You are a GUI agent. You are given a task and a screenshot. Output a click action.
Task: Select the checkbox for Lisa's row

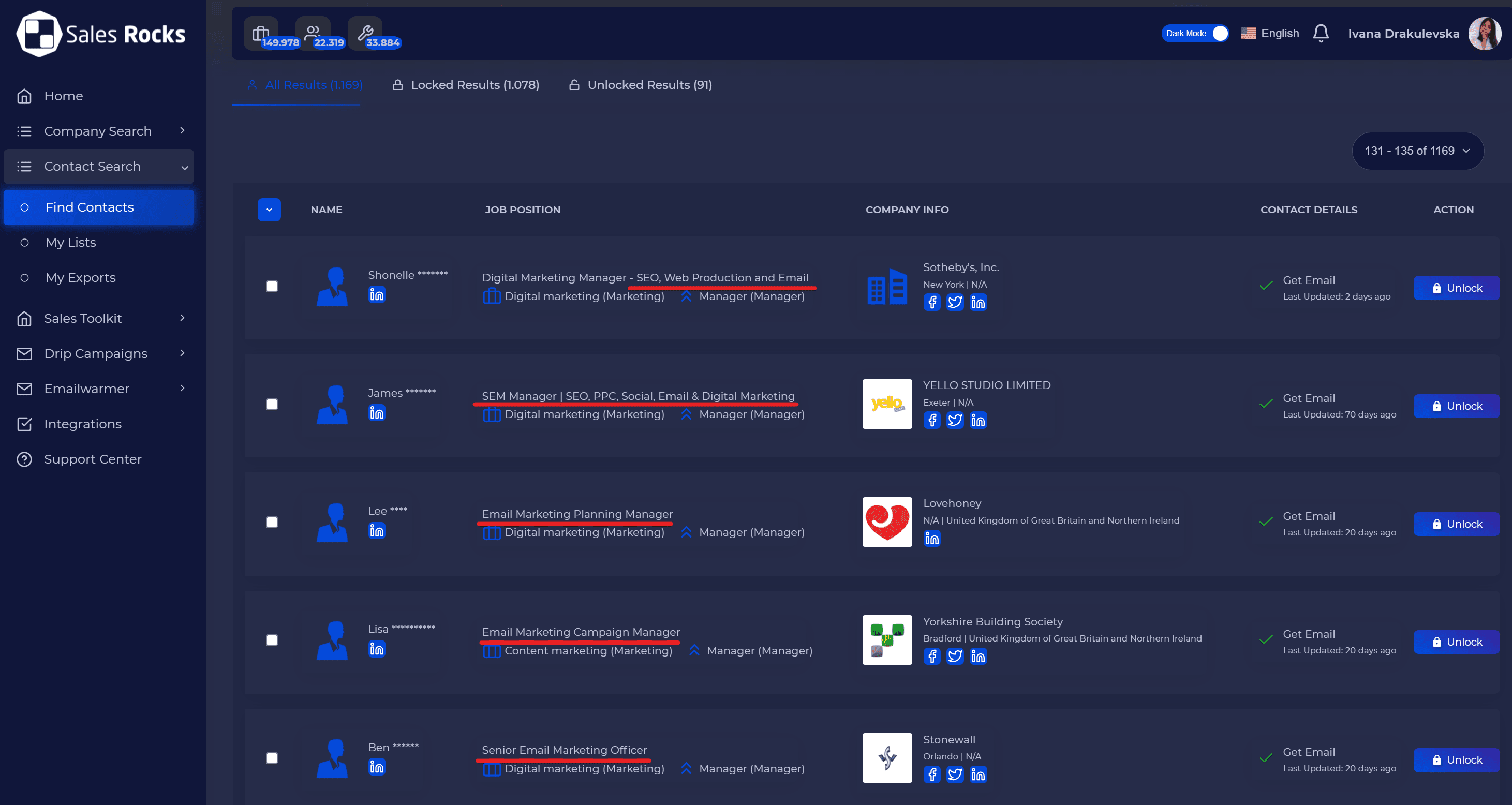[x=272, y=640]
